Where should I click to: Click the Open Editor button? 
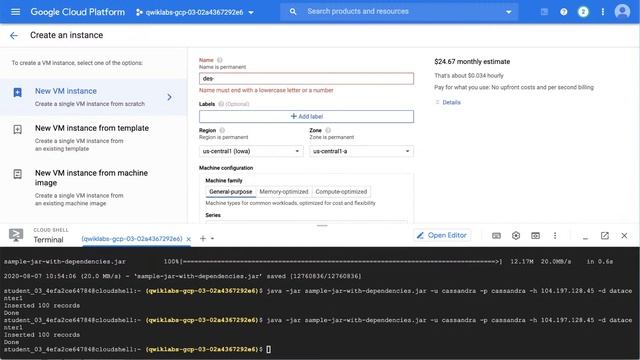442,235
